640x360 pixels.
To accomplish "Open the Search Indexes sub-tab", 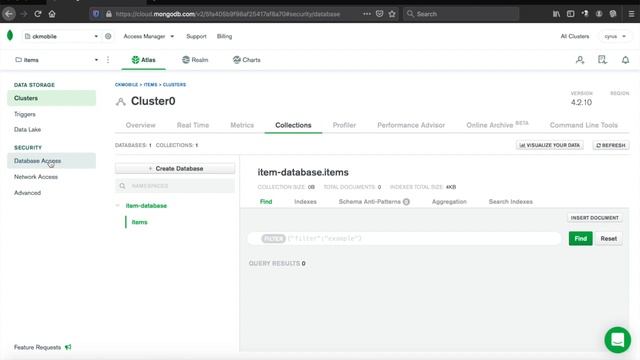I will [511, 202].
